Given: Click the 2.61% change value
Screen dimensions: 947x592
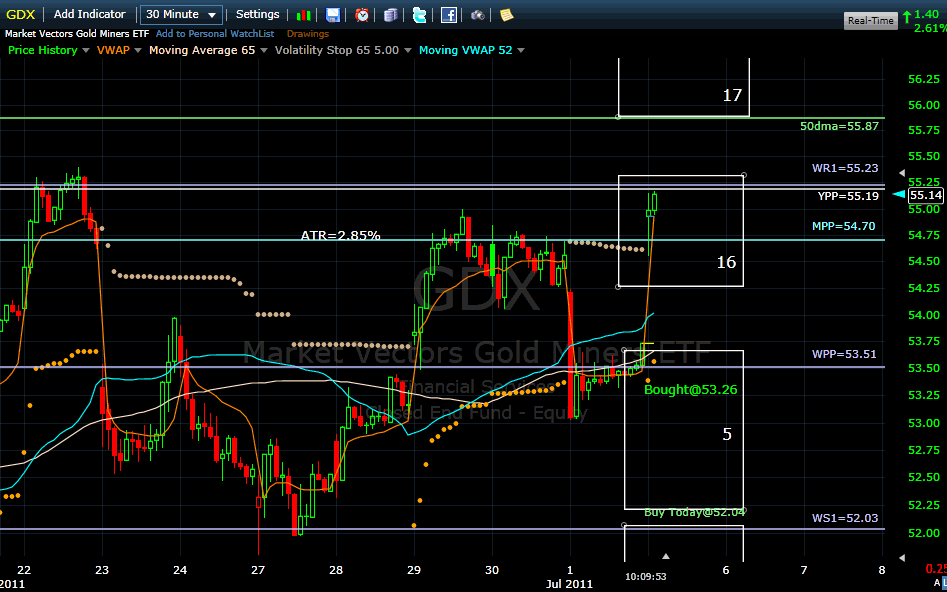Looking at the screenshot, I should [930, 28].
